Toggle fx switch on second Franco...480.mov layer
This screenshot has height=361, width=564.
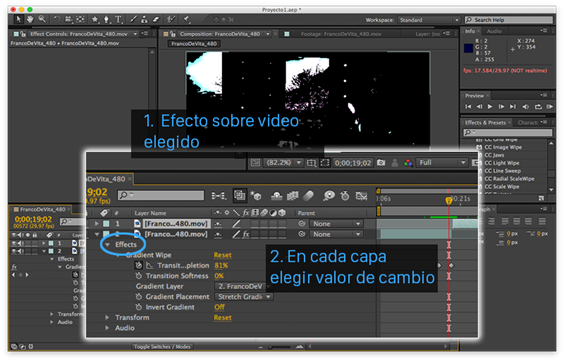click(x=246, y=234)
